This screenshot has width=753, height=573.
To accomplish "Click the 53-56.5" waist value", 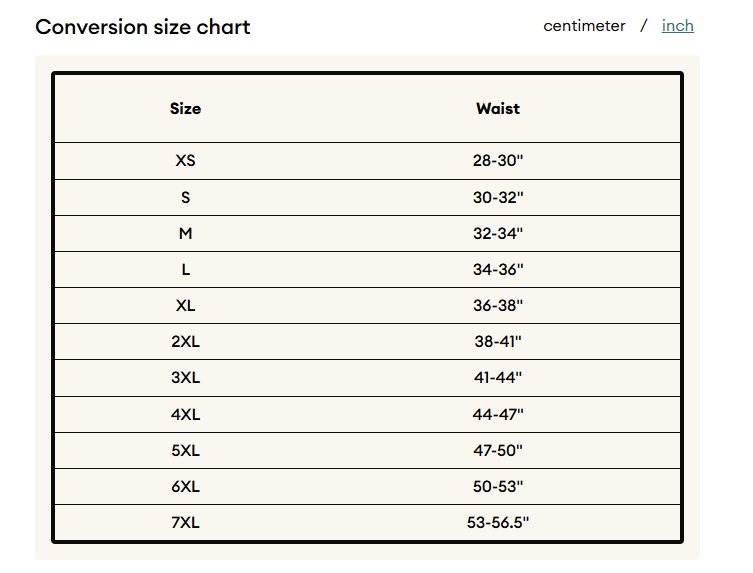I will [x=498, y=523].
